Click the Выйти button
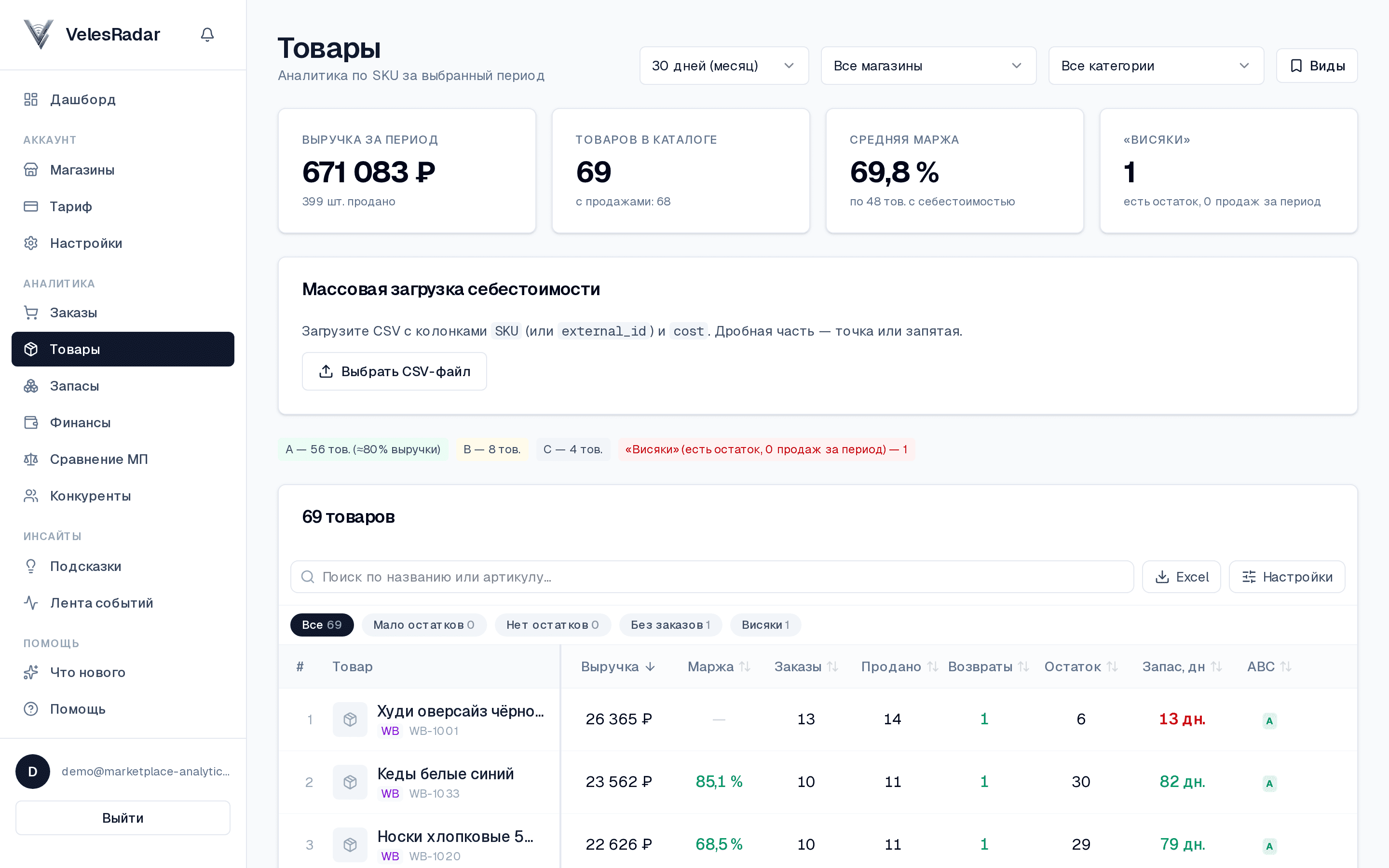Viewport: 1389px width, 868px height. coord(123,818)
